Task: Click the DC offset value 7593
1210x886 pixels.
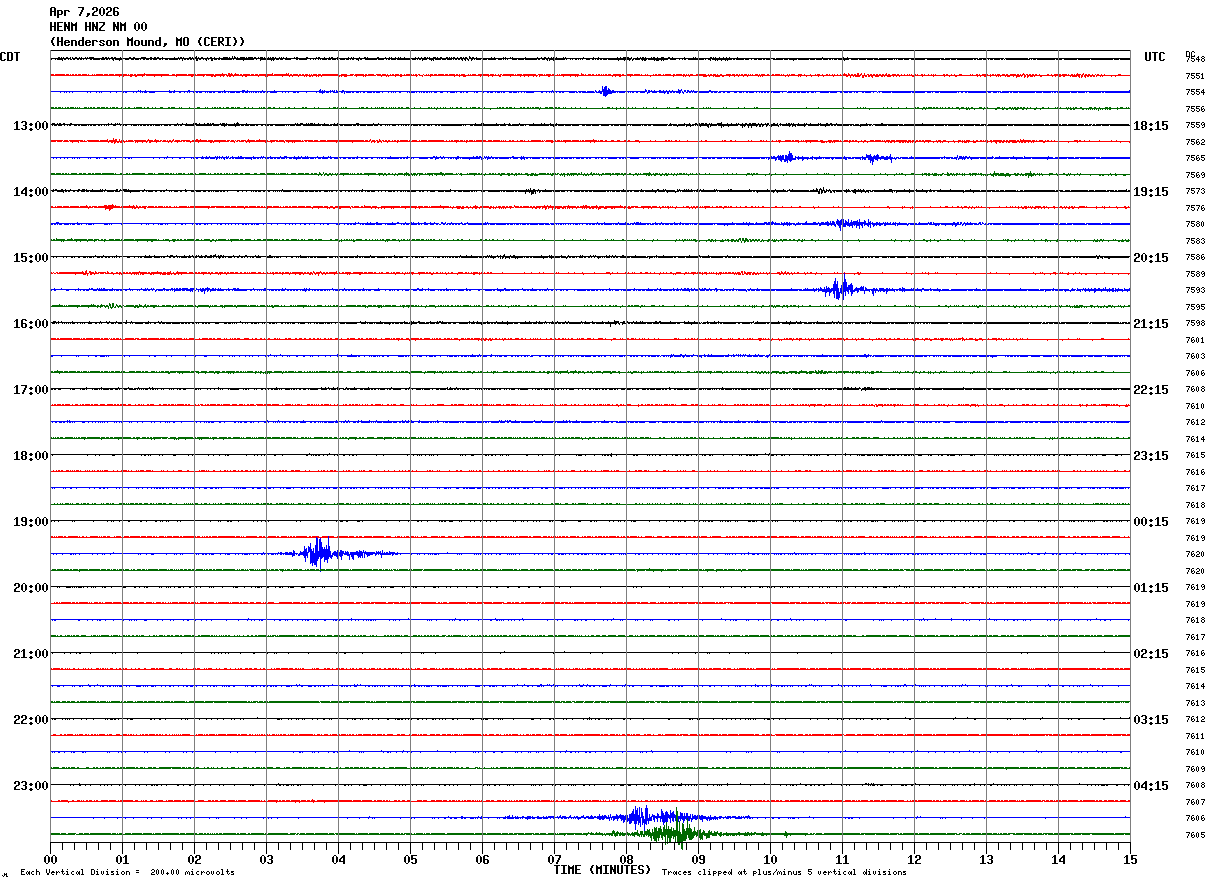Action: pyautogui.click(x=1195, y=291)
